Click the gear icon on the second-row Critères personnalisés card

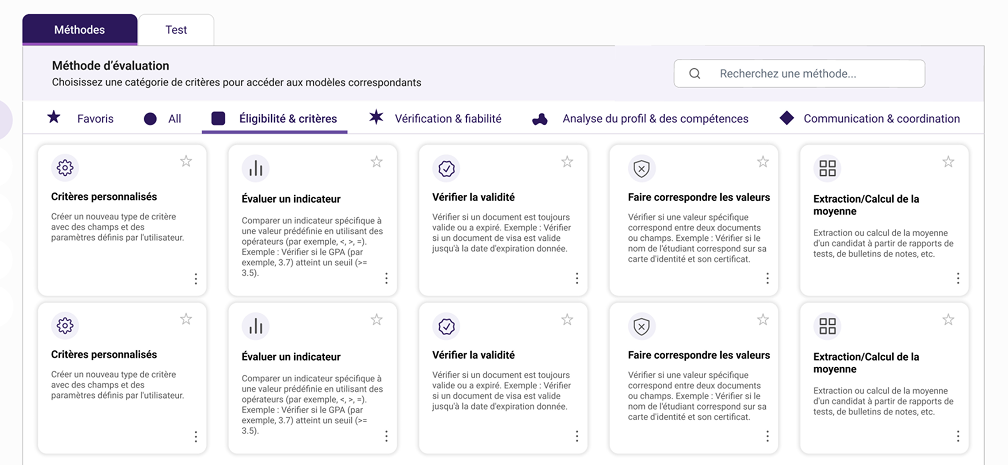pos(65,326)
